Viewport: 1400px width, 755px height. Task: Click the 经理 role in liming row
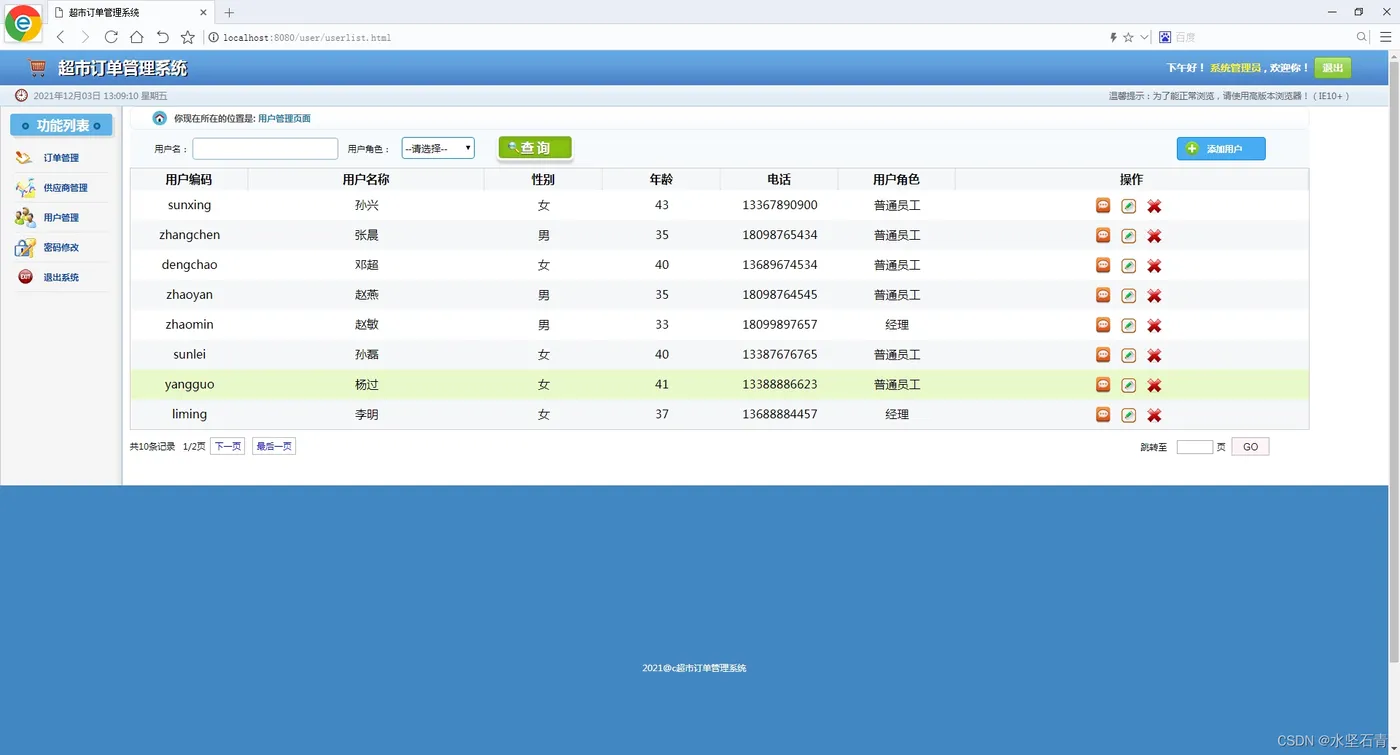[x=897, y=414]
